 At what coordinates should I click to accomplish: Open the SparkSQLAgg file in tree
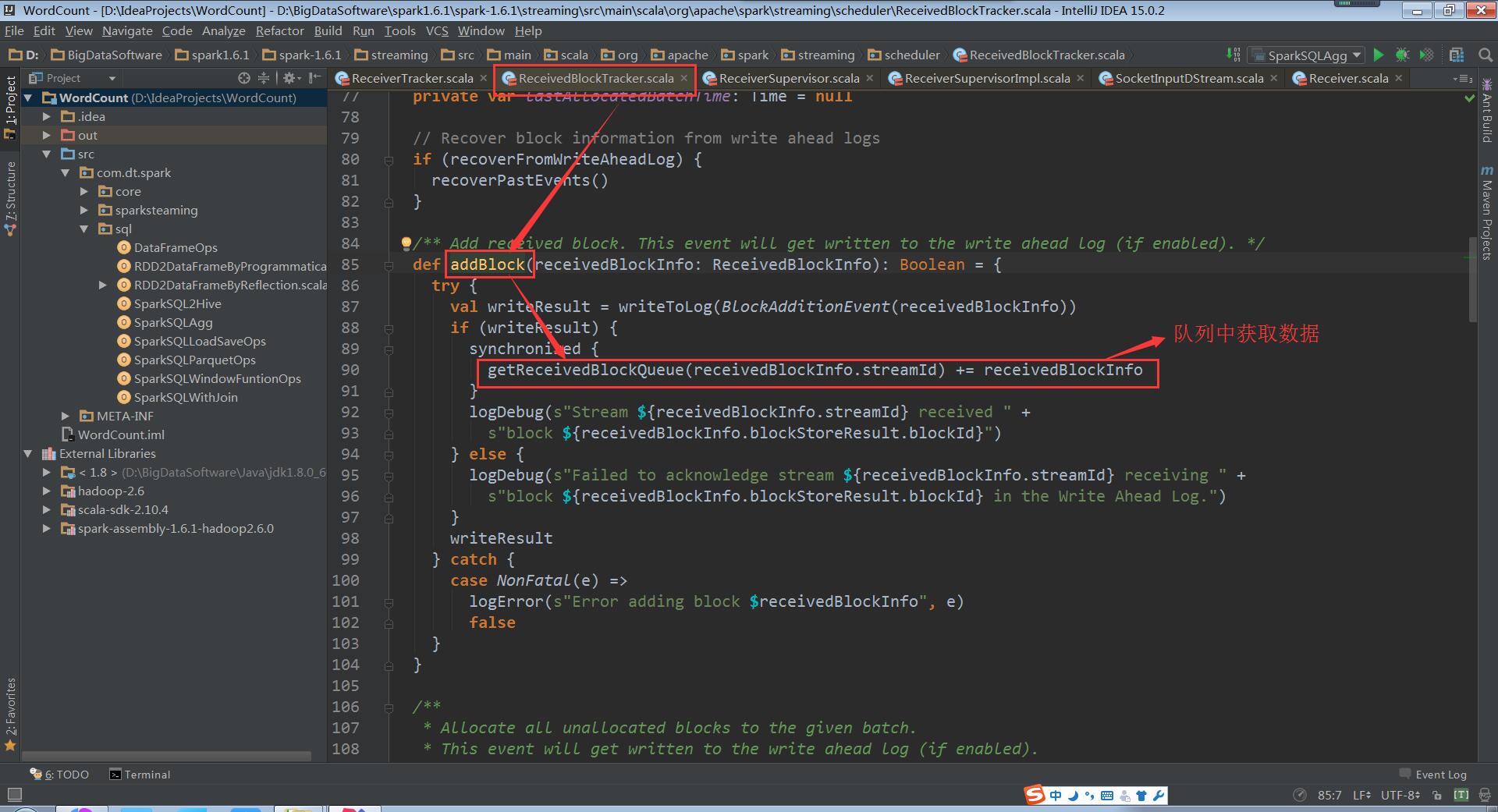click(x=165, y=322)
